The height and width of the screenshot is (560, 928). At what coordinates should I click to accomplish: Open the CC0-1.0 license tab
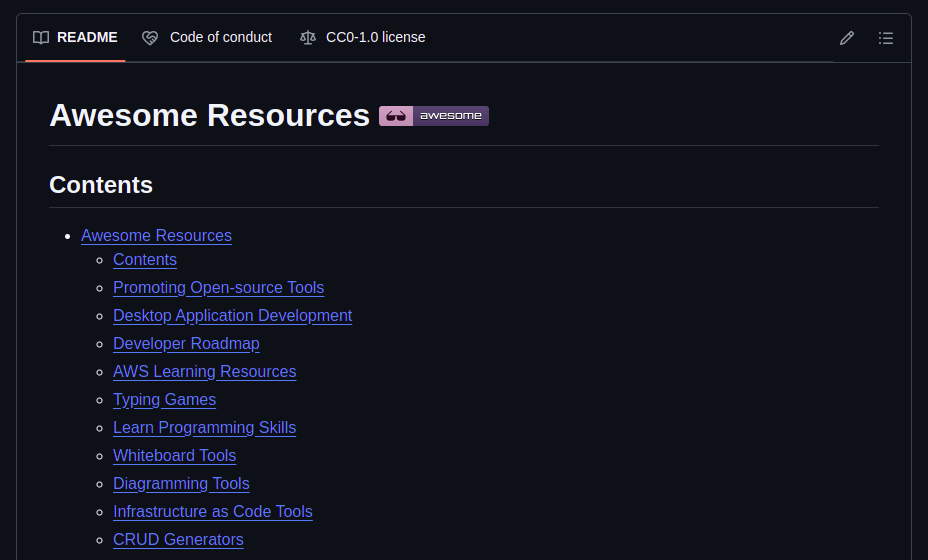pyautogui.click(x=375, y=38)
